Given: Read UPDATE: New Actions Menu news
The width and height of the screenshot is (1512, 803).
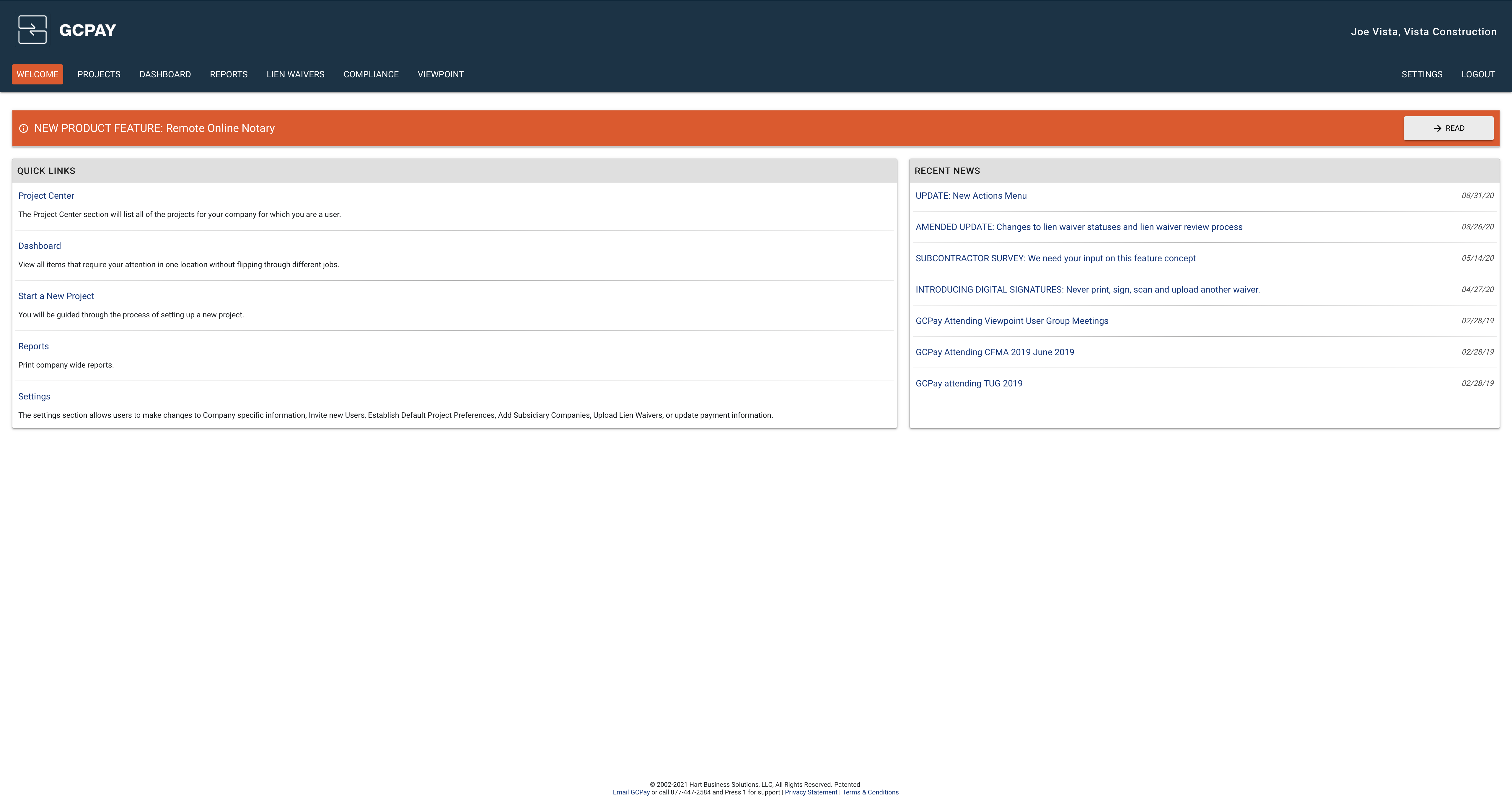Looking at the screenshot, I should pos(971,196).
